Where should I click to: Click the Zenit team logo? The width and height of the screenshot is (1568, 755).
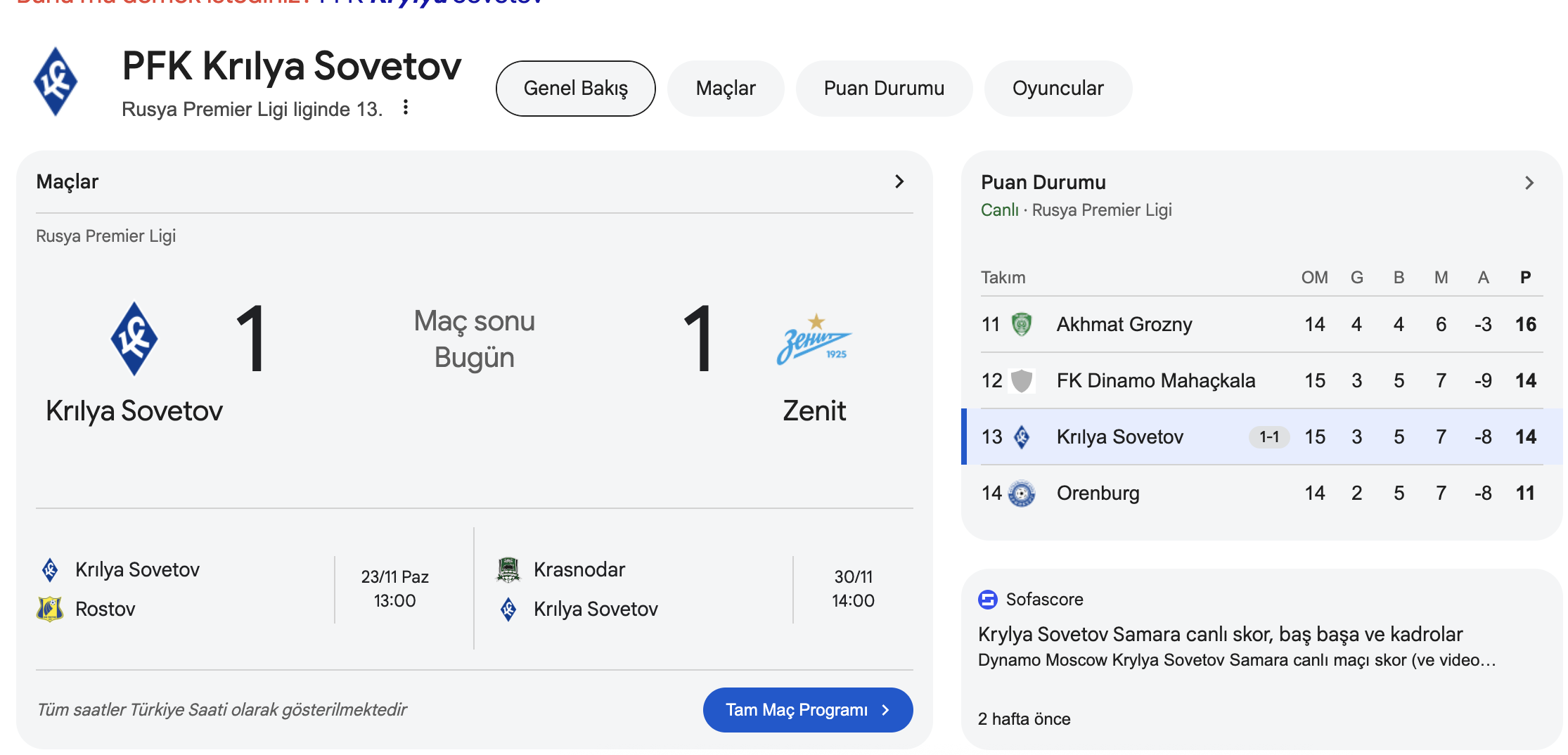pos(814,340)
